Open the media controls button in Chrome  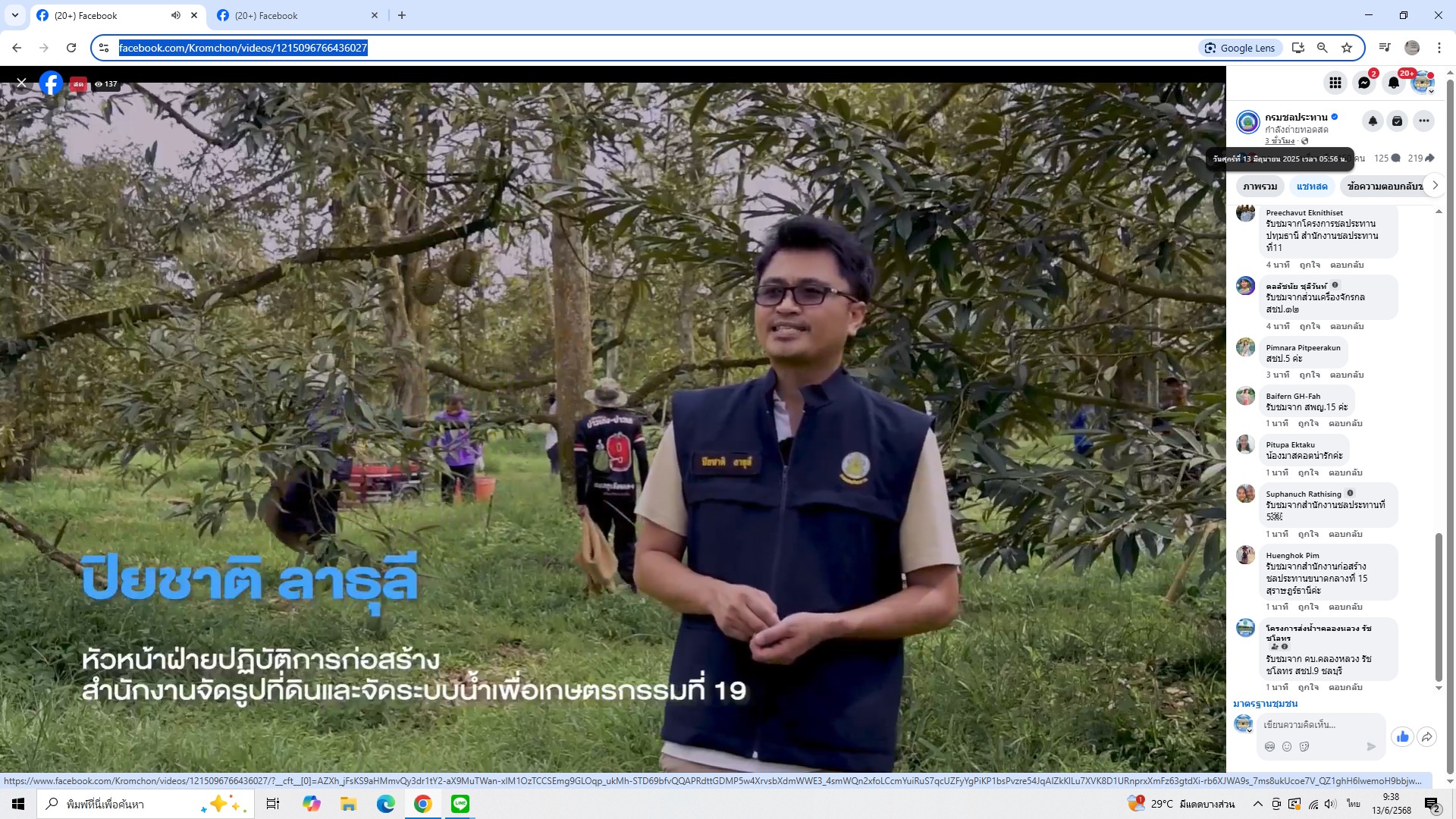coord(1385,48)
